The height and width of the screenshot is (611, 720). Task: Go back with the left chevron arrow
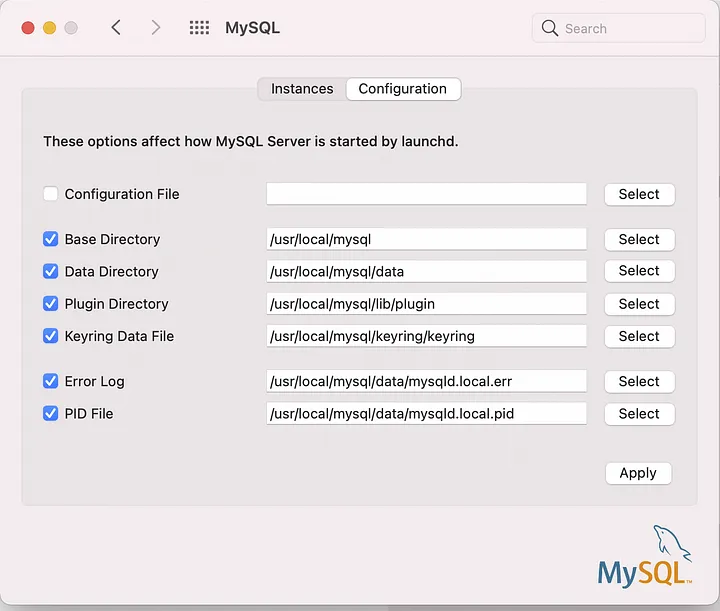[x=116, y=28]
